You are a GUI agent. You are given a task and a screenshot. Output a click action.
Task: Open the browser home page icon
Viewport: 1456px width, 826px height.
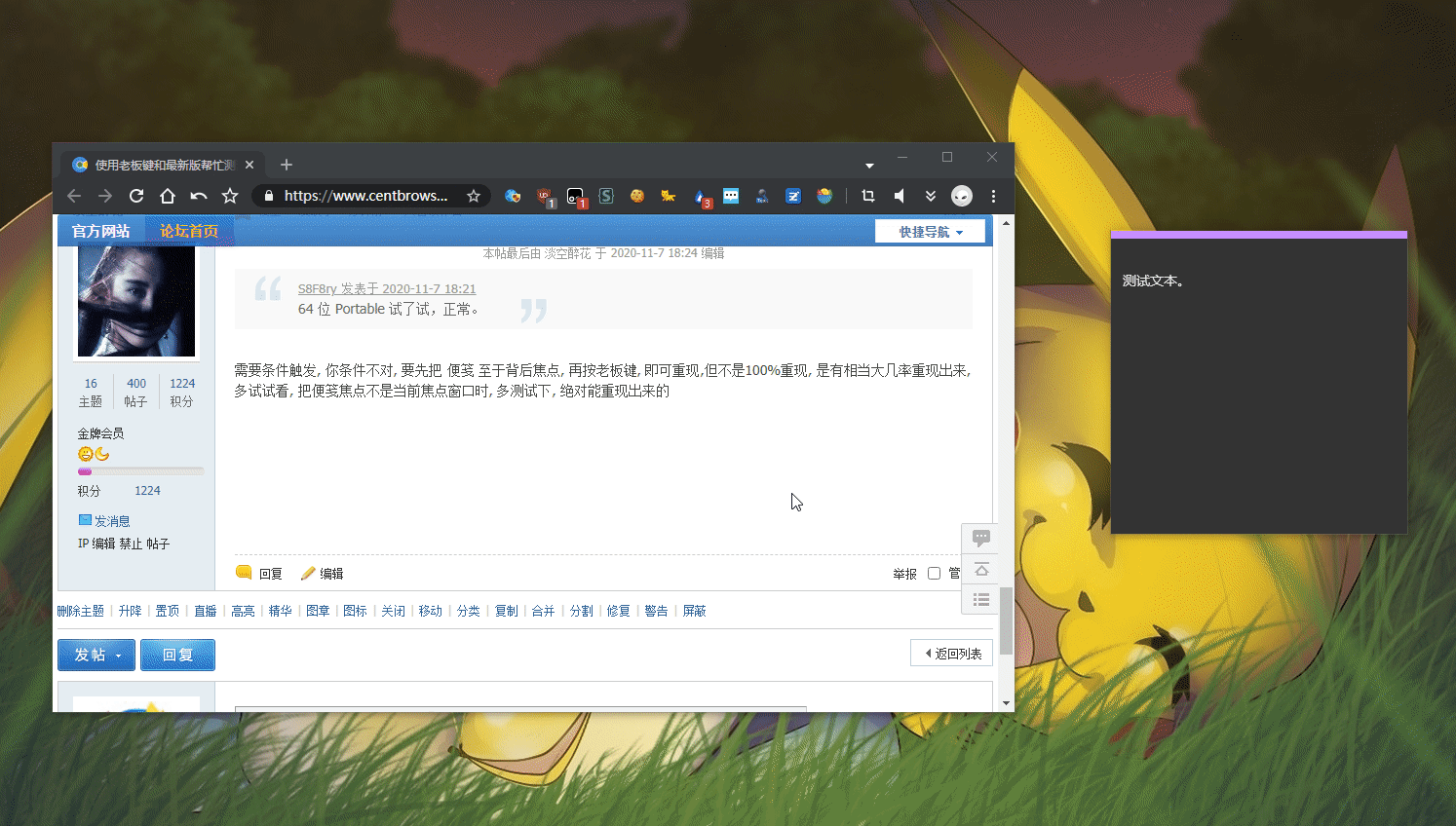(x=168, y=196)
